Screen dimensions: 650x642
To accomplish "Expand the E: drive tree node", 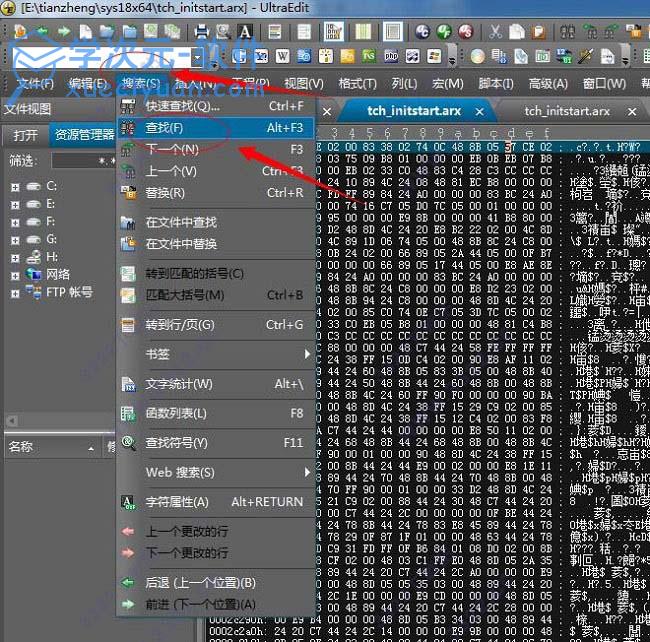I will 15,205.
